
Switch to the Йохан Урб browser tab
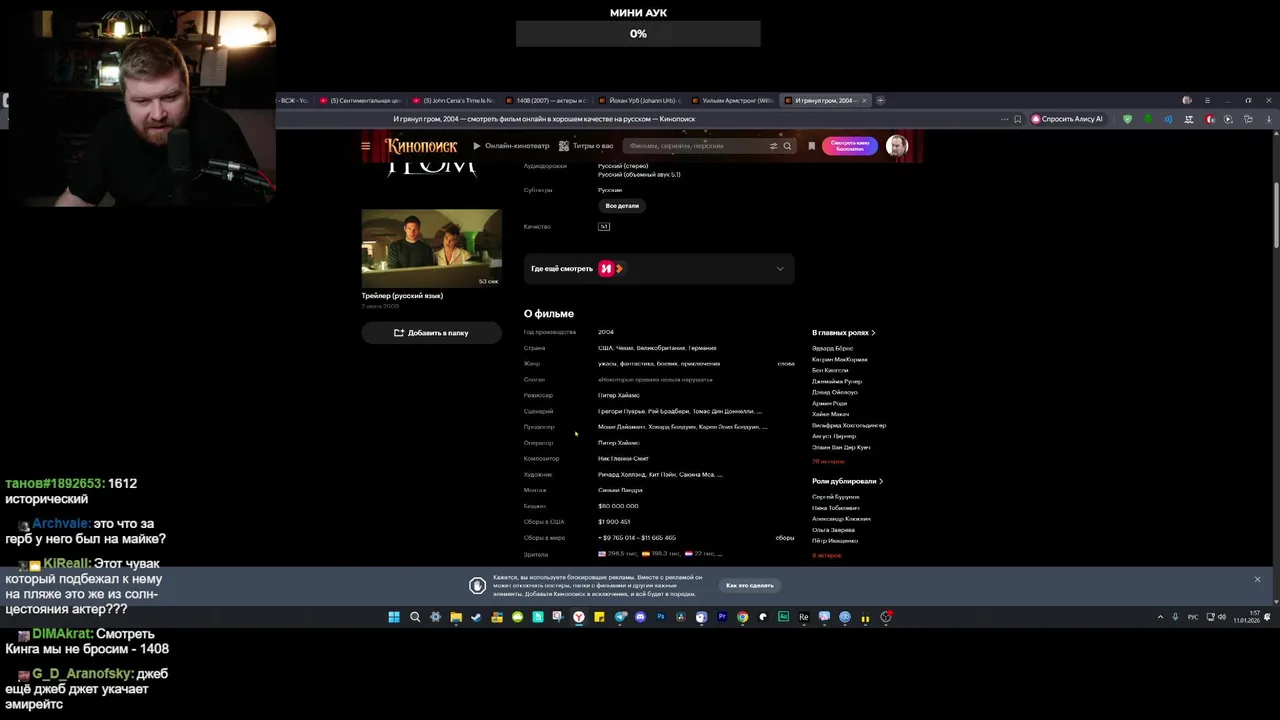(640, 100)
